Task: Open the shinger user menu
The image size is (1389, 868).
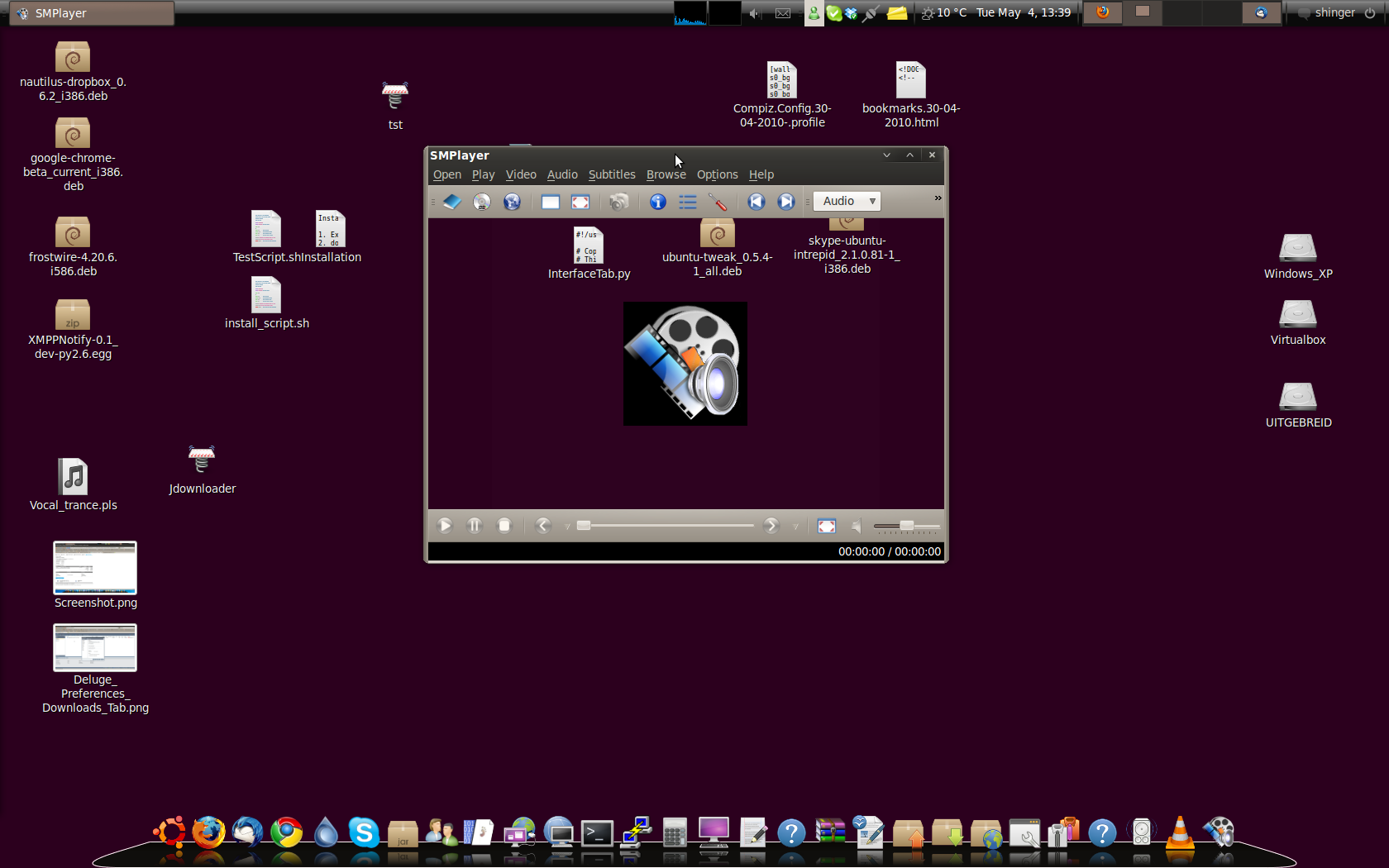Action: coord(1327,13)
